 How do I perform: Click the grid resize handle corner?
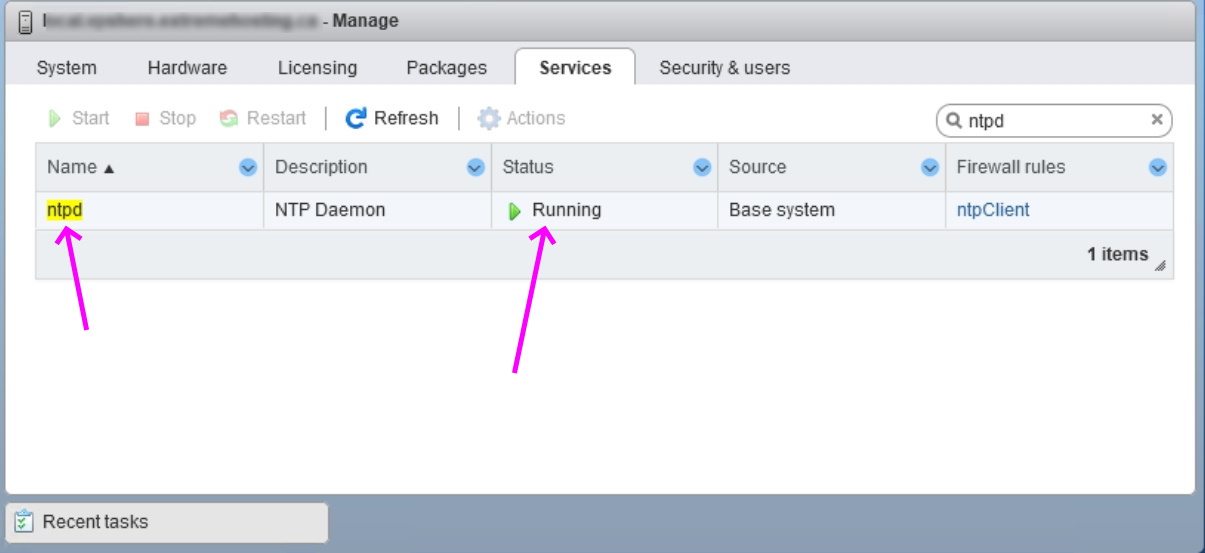(1160, 265)
